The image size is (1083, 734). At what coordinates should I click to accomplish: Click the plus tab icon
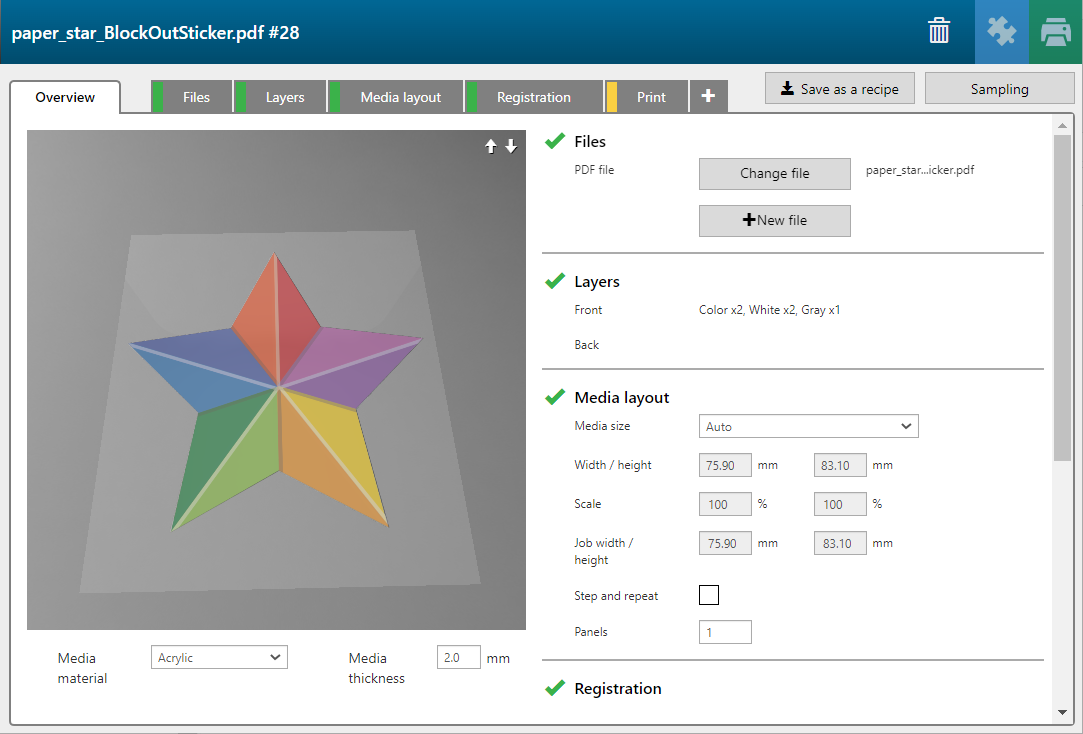click(x=708, y=97)
